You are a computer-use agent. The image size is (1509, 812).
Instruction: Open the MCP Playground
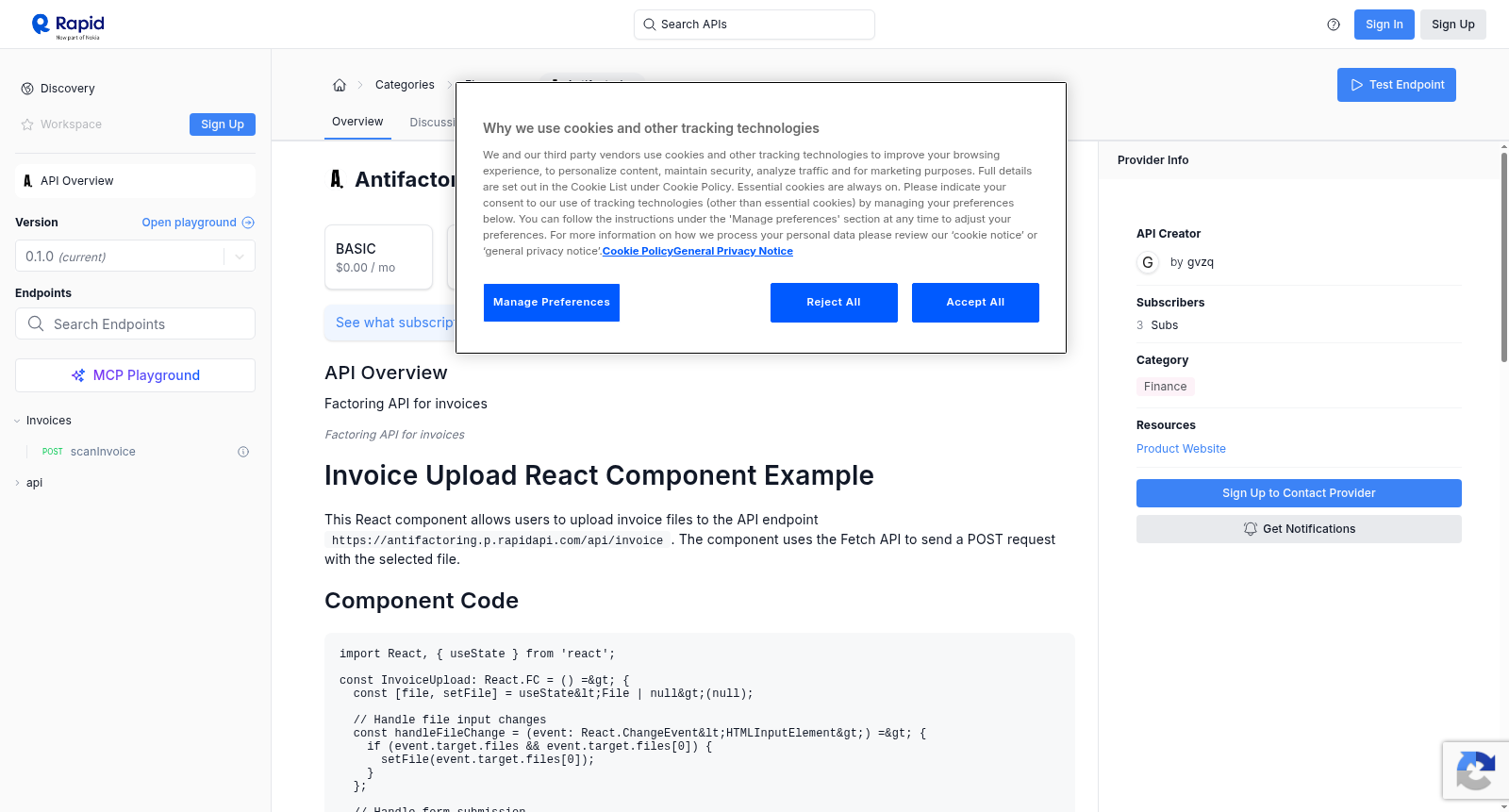[x=135, y=375]
